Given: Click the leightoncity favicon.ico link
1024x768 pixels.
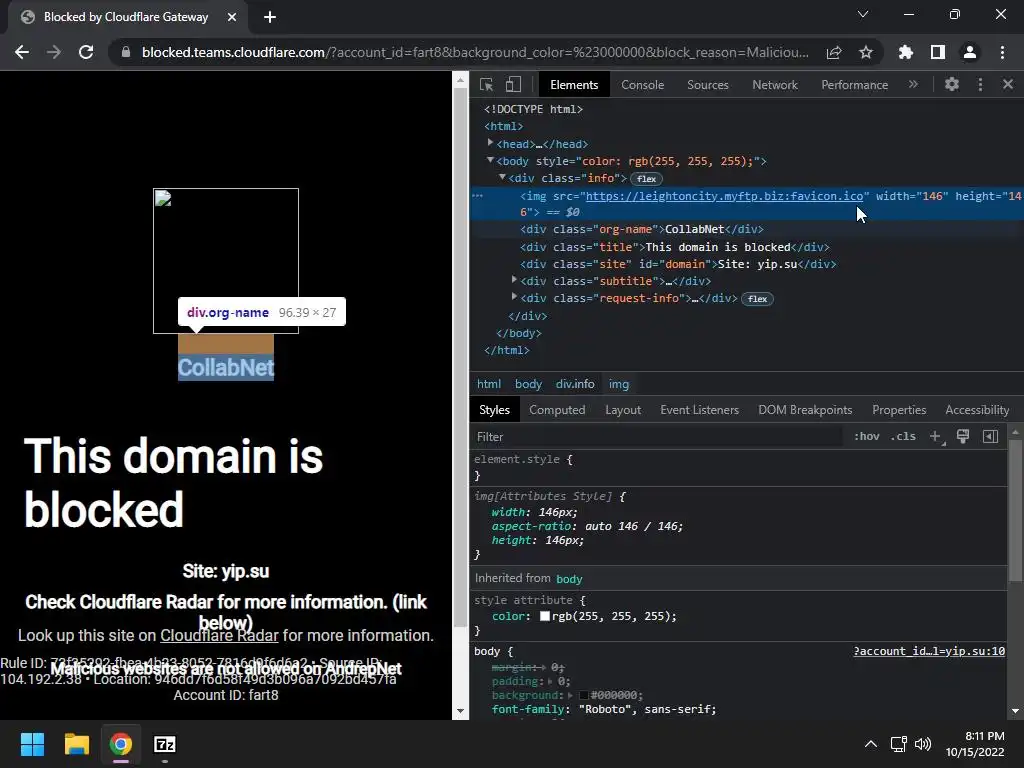Looking at the screenshot, I should click(724, 196).
